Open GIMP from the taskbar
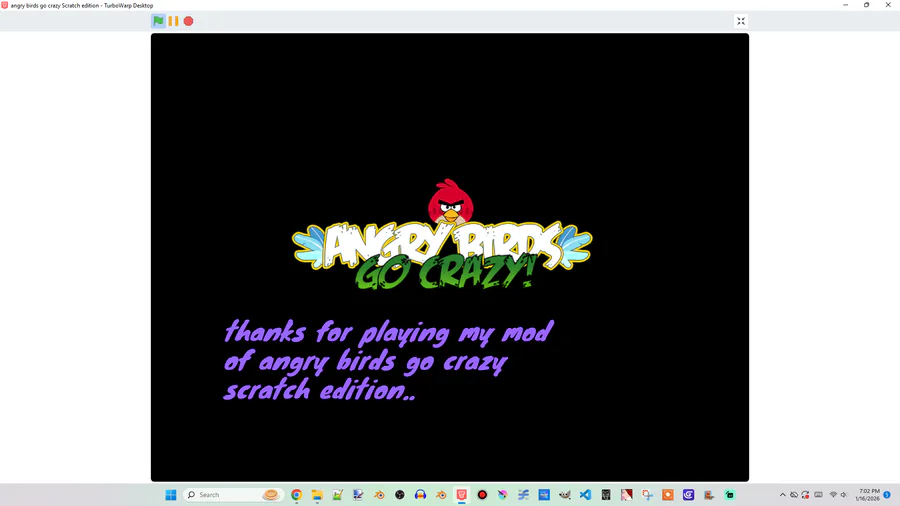 click(565, 495)
